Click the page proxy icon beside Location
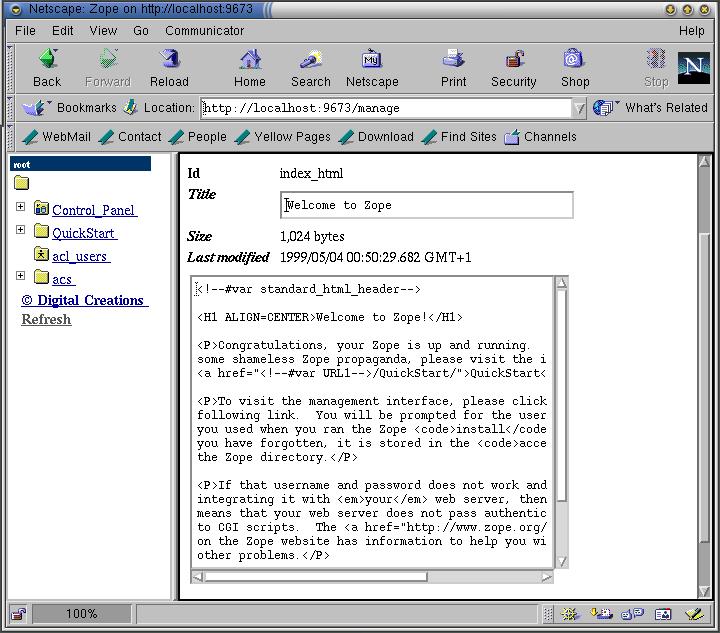 tap(130, 107)
